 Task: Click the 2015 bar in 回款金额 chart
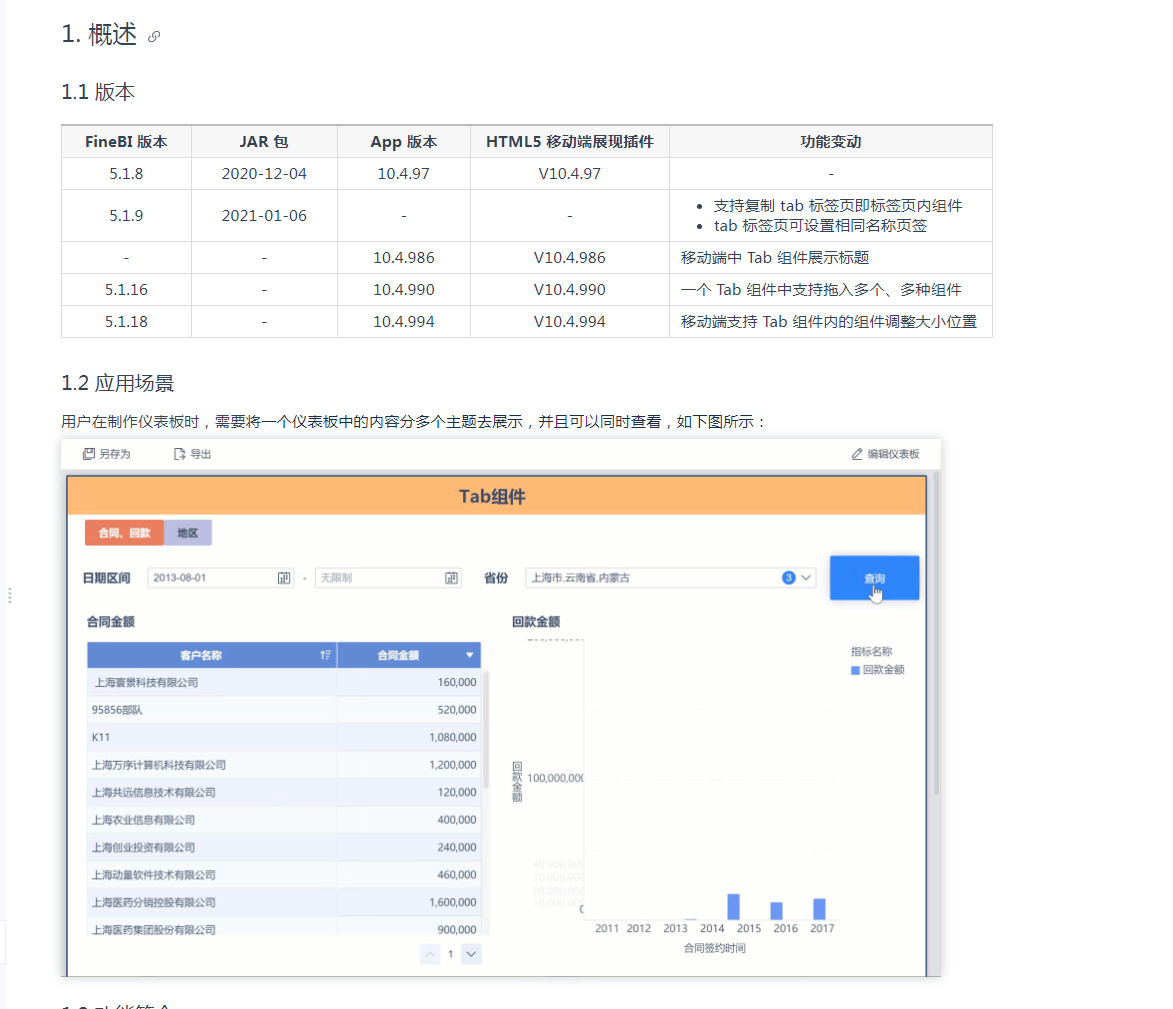pyautogui.click(x=733, y=906)
